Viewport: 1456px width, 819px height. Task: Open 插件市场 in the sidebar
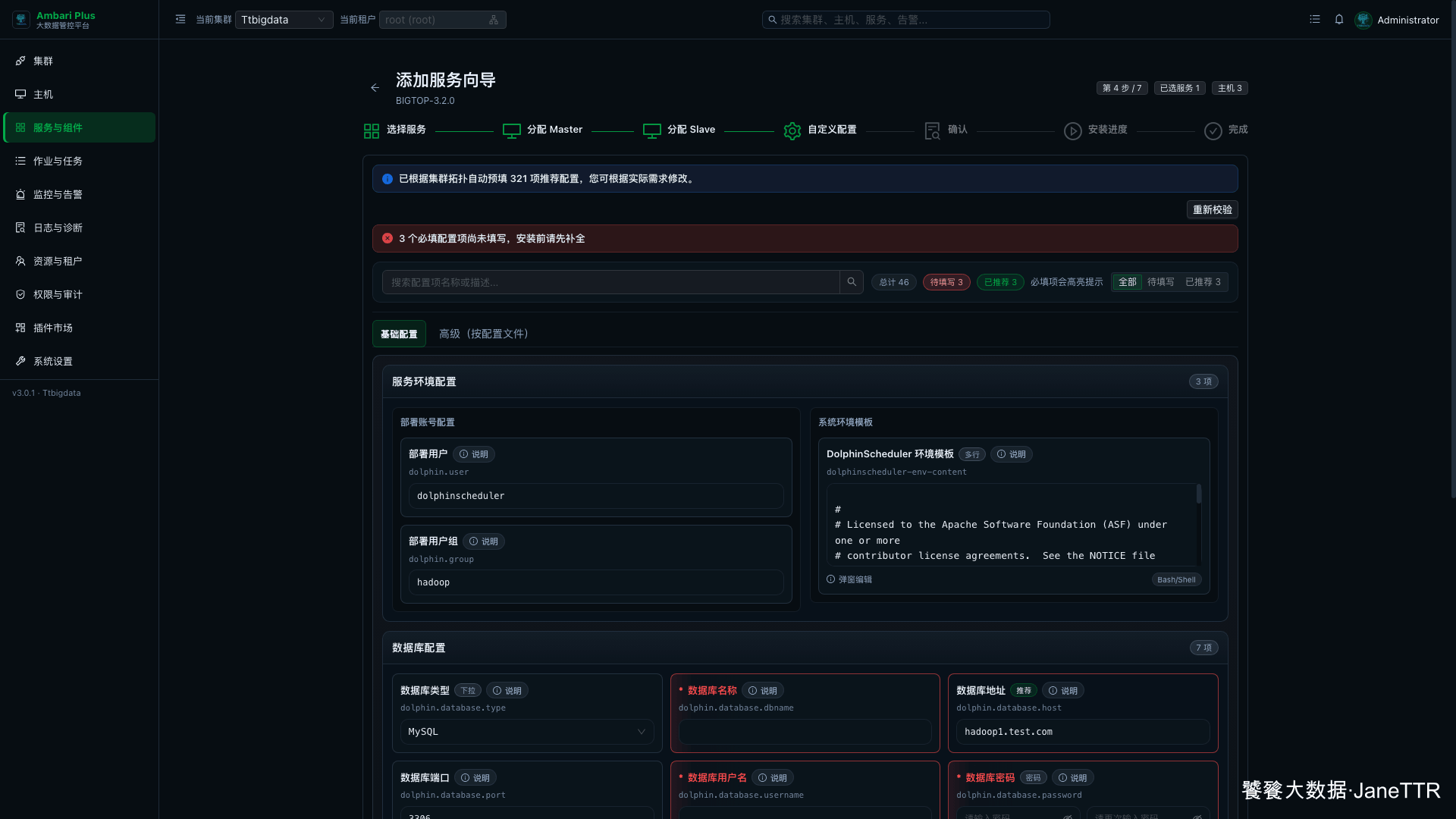point(80,328)
